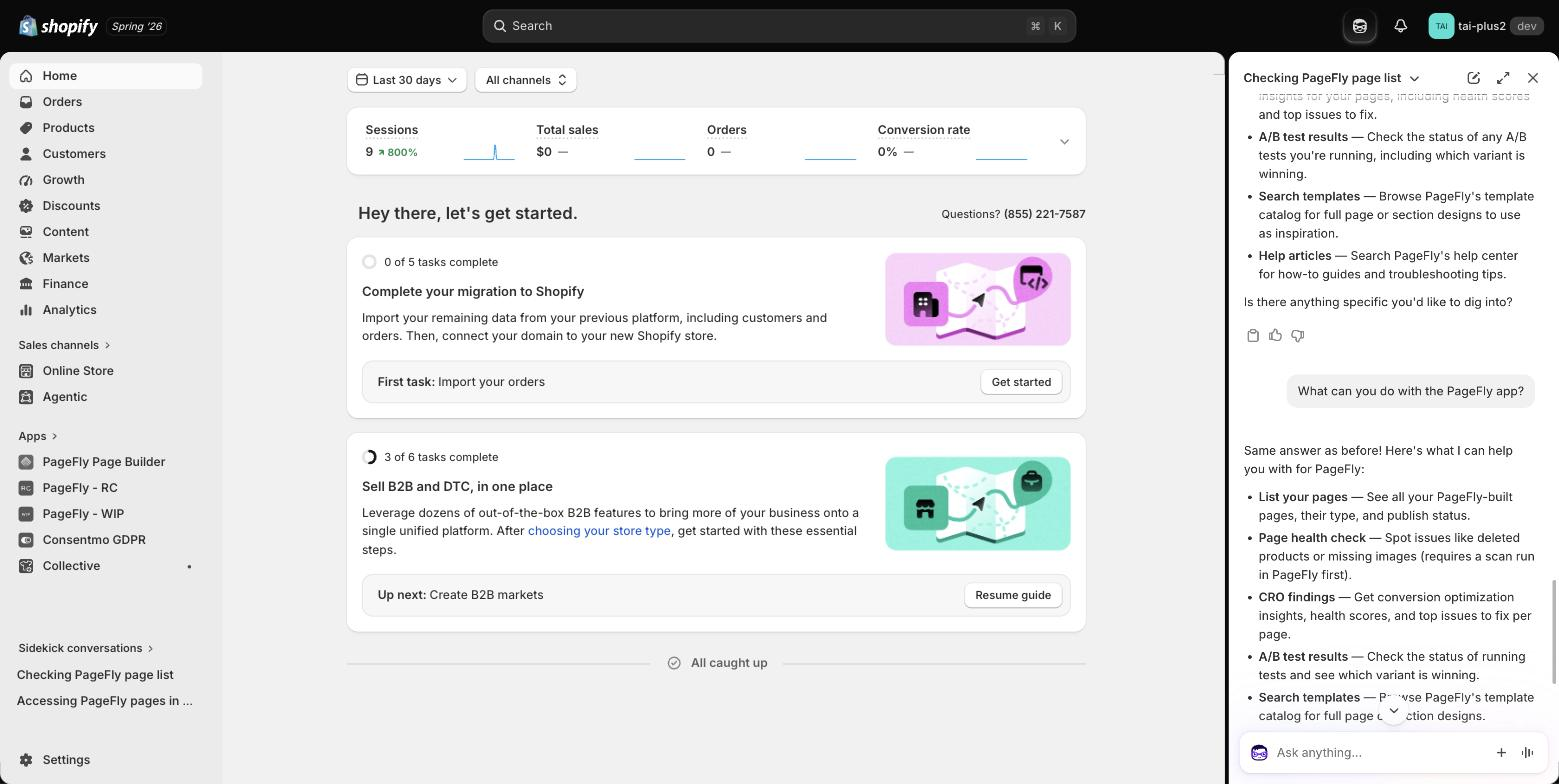Jump to bottom of Sidekick chat
The image size is (1559, 784).
tap(1393, 711)
